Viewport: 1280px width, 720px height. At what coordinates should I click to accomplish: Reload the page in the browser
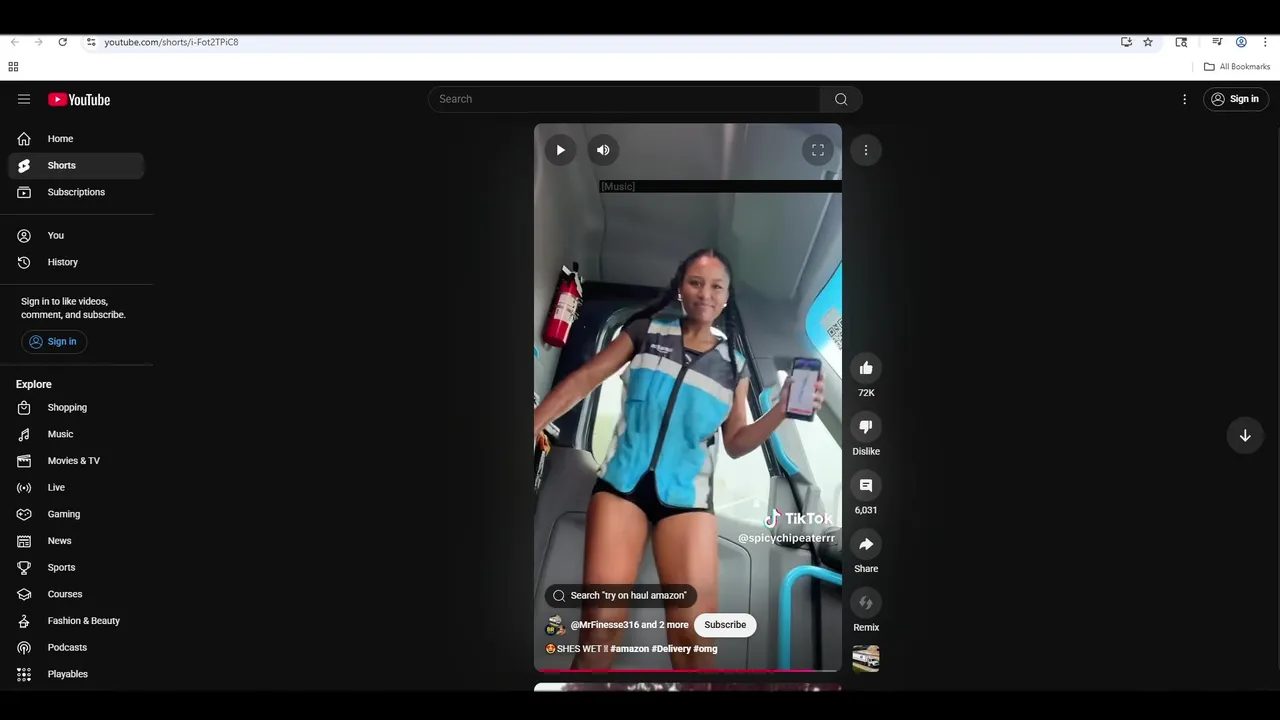(x=62, y=42)
